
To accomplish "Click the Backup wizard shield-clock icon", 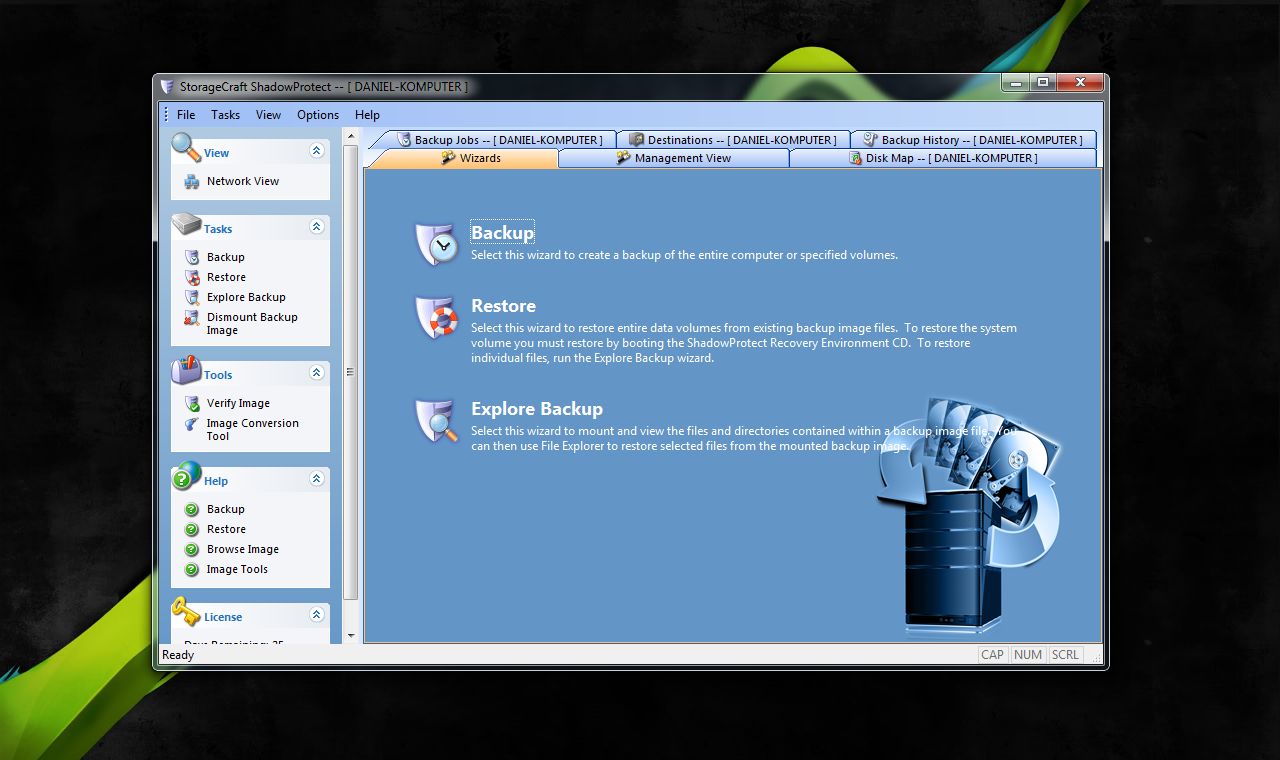I will pyautogui.click(x=436, y=243).
